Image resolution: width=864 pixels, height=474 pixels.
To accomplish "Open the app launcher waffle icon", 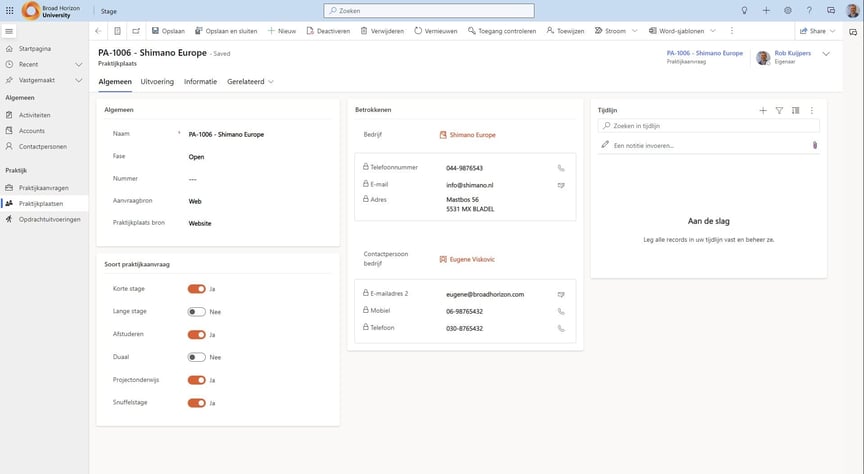I will (10, 10).
